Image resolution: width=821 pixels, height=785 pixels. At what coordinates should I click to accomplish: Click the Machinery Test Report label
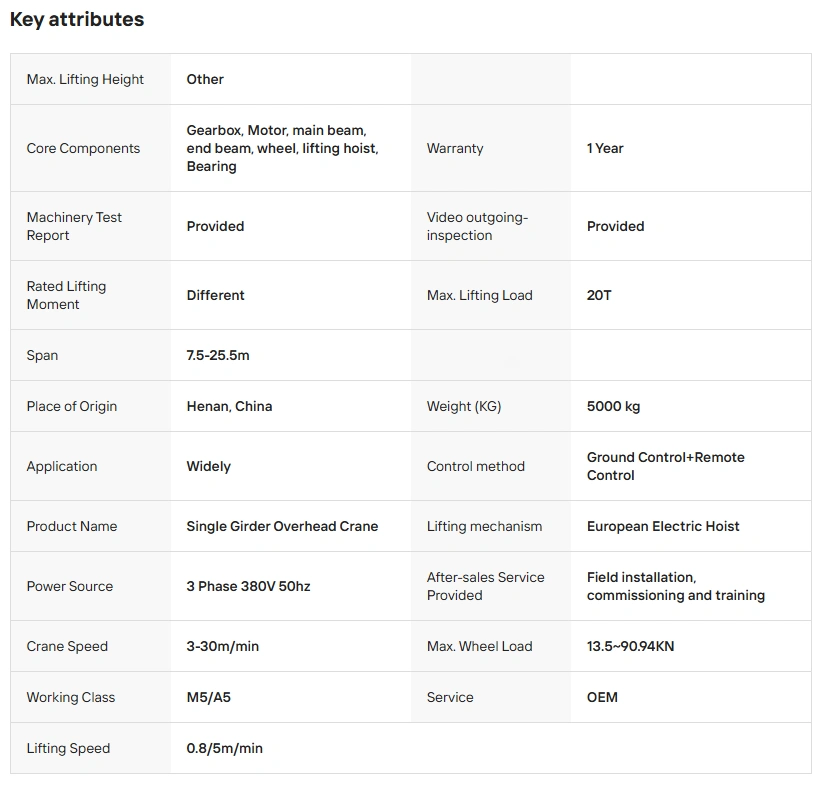[74, 226]
